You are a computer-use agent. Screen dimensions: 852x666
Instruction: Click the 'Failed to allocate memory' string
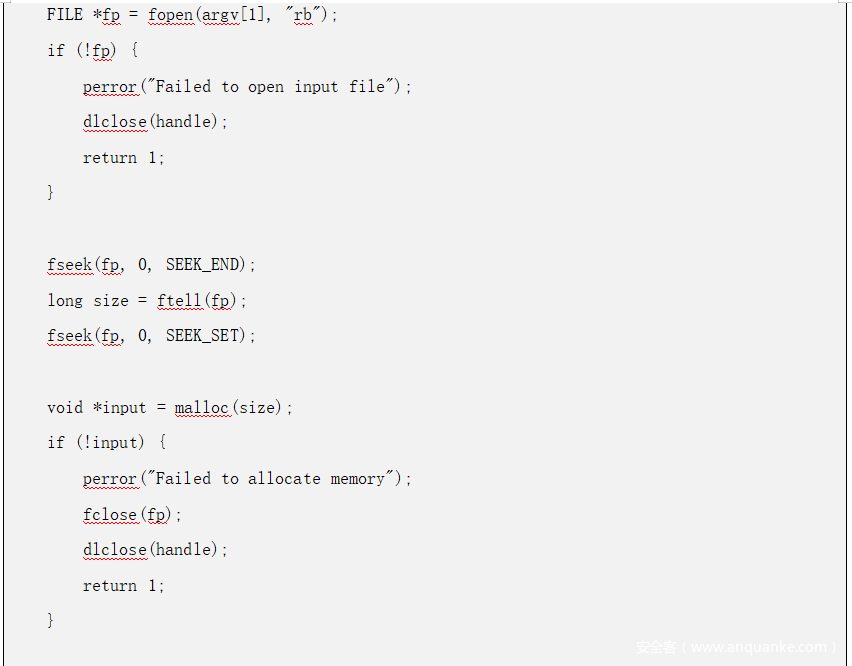point(275,479)
